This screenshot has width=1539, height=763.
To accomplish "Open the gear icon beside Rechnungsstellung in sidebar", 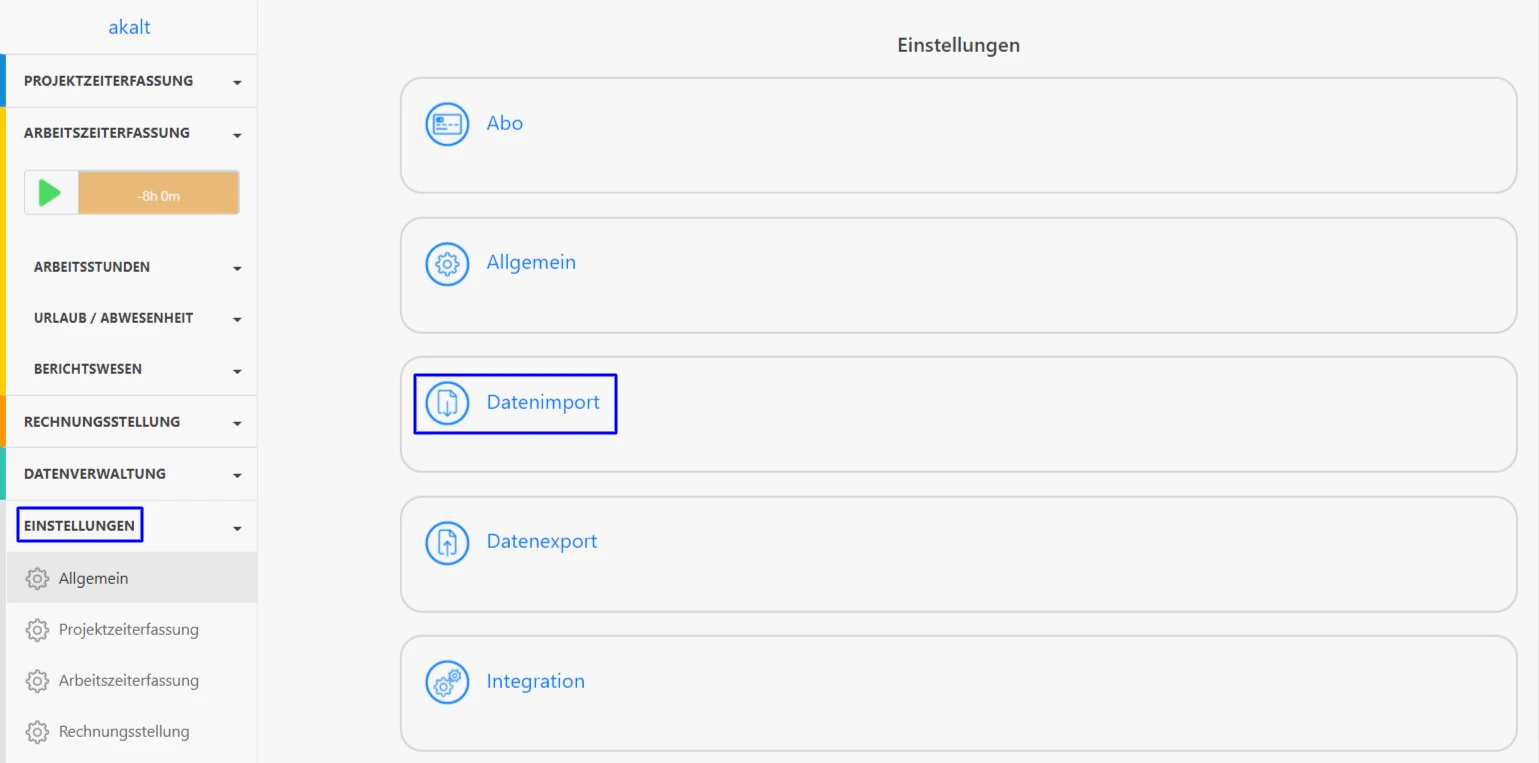I will point(37,731).
